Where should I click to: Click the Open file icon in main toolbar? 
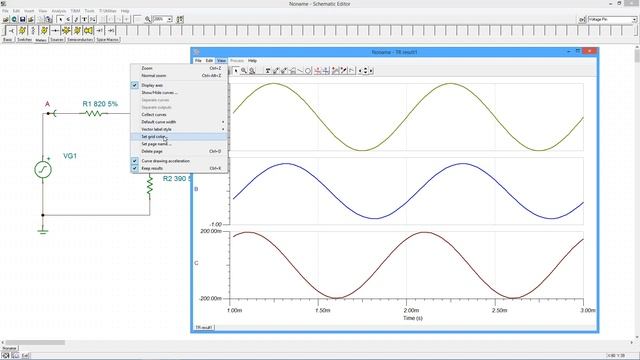pos(6,19)
